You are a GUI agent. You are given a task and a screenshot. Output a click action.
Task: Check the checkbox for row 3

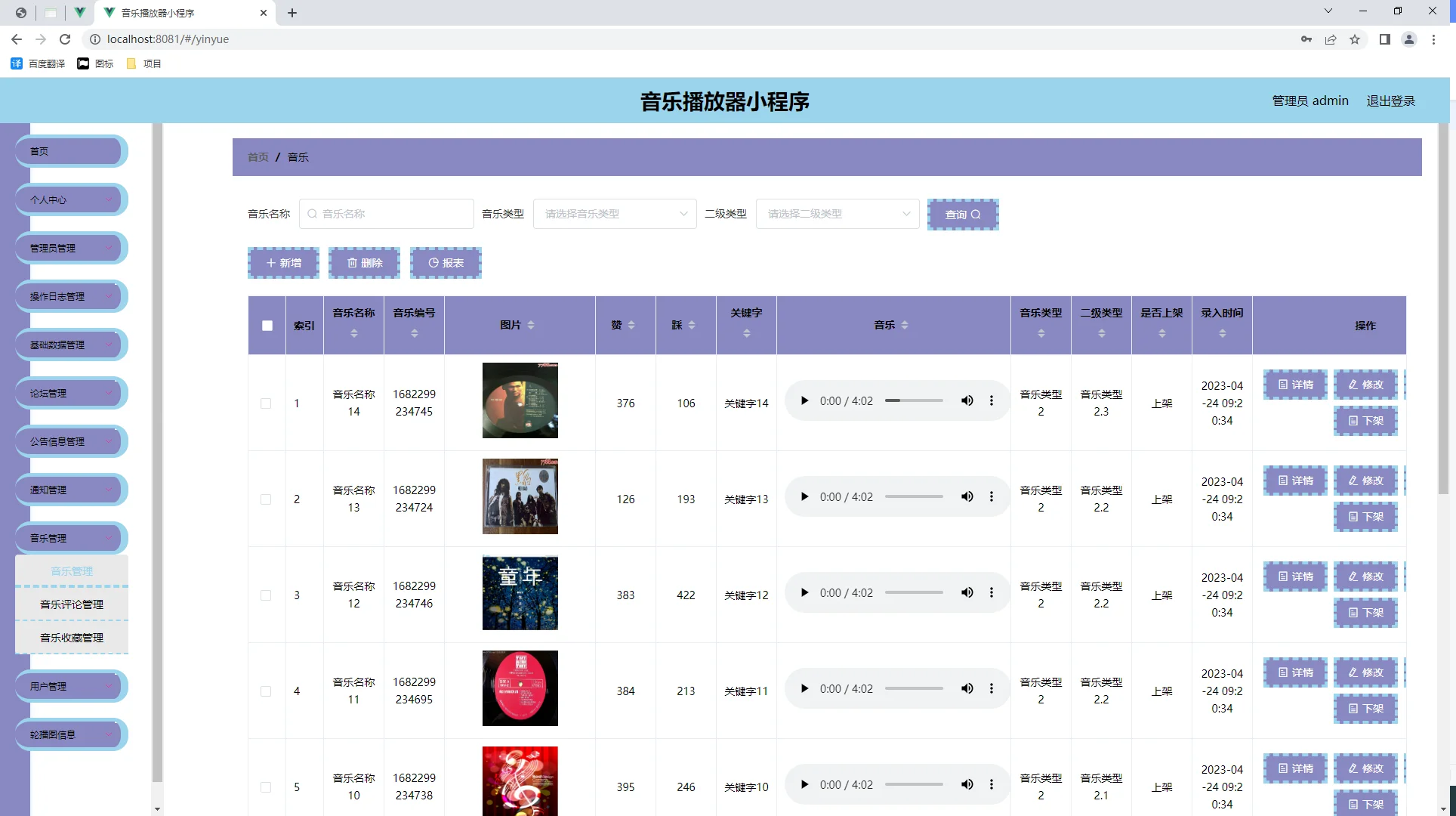tap(266, 595)
